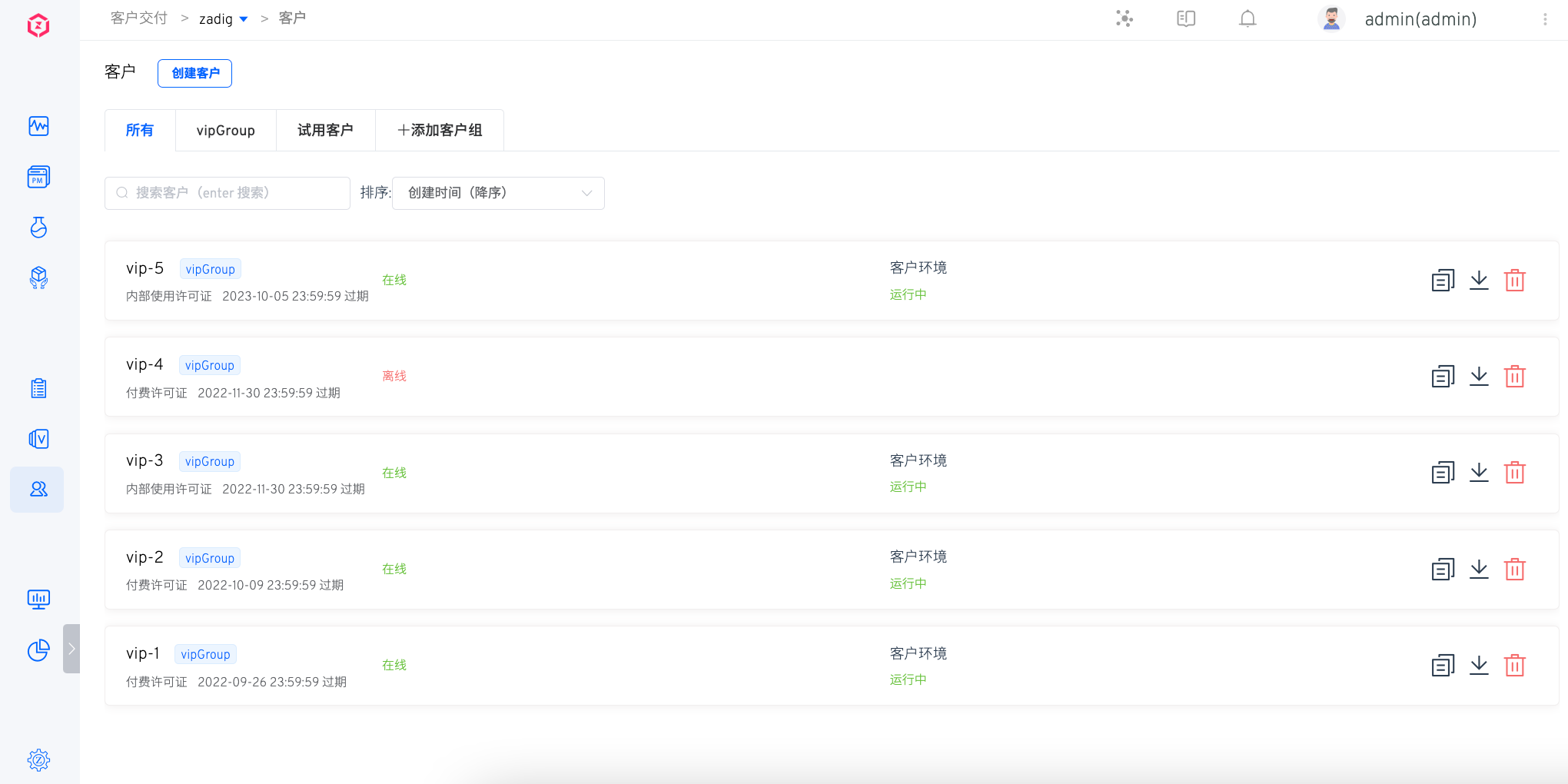Click the 创建客户 button
The height and width of the screenshot is (784, 1568).
coord(194,73)
